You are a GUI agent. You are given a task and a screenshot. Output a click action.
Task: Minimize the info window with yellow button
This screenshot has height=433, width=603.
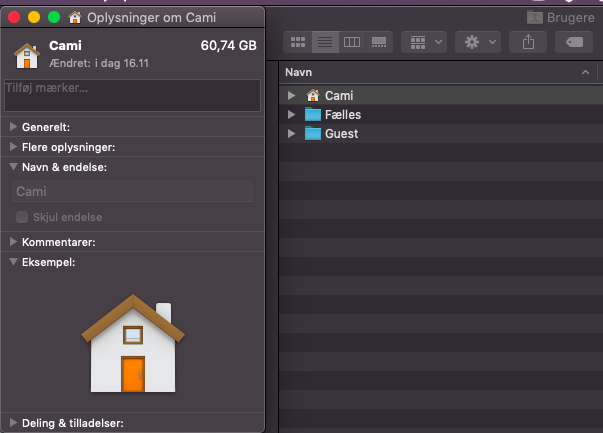[34, 17]
